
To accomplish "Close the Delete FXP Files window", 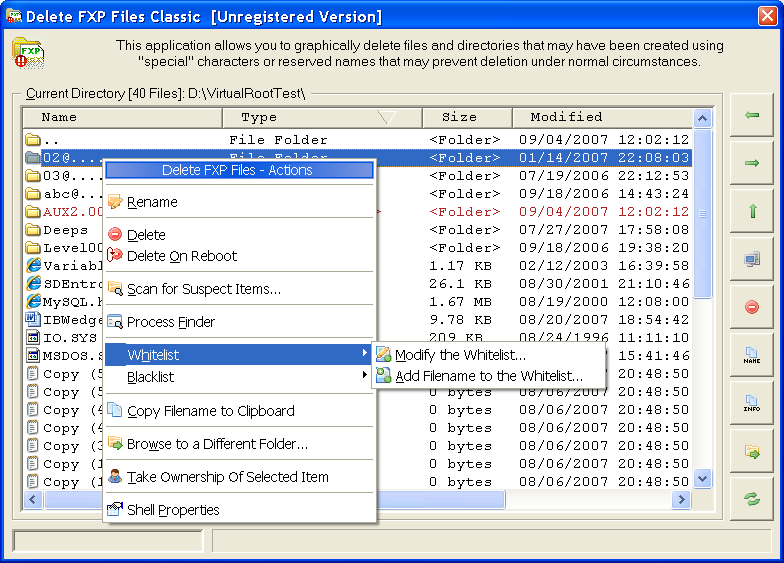I will pos(768,16).
